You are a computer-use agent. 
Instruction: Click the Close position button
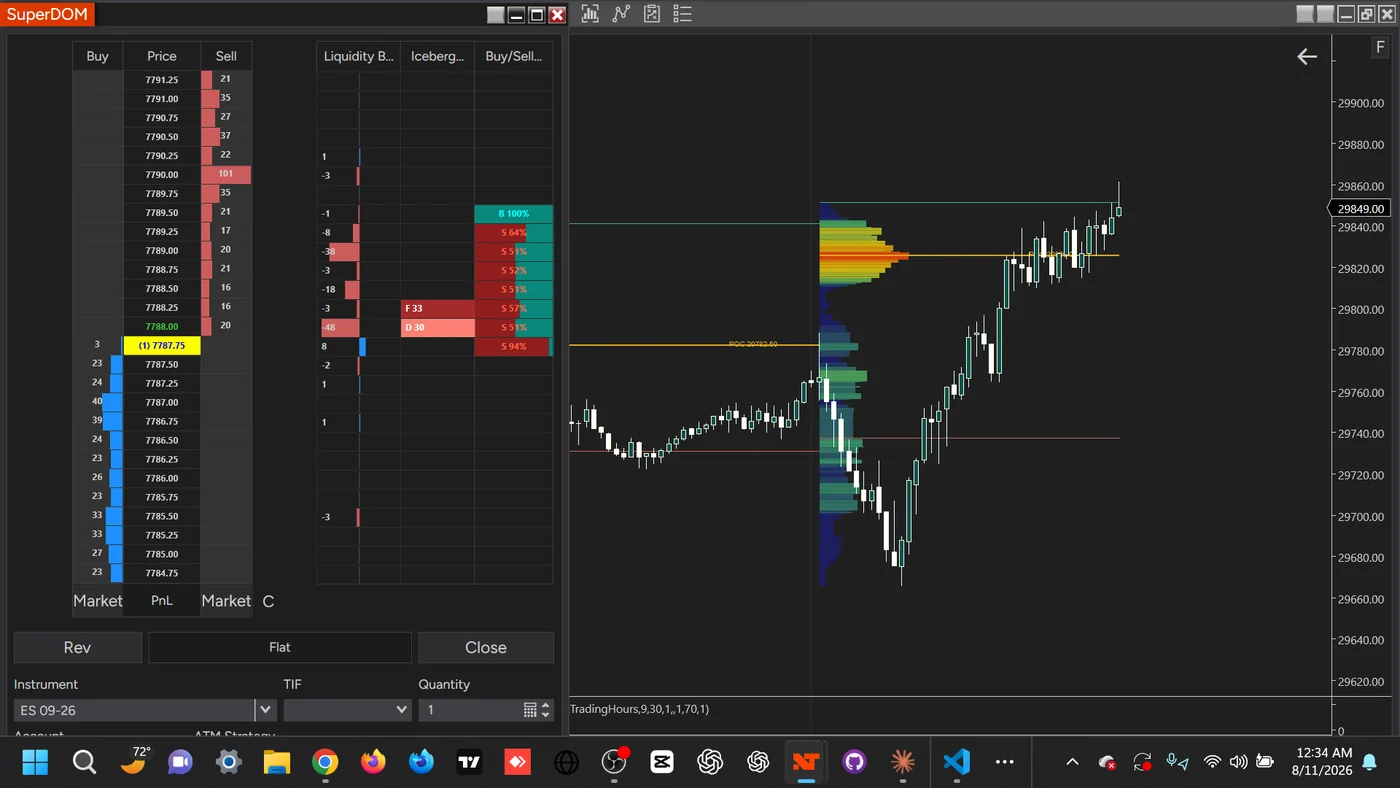click(x=486, y=648)
